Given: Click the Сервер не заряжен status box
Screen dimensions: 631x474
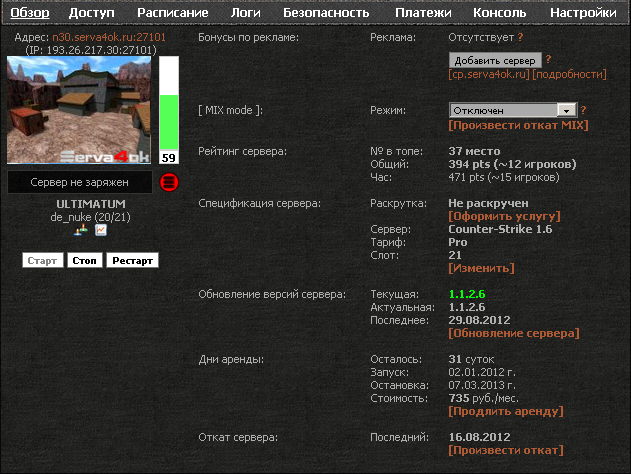Looking at the screenshot, I should [80, 182].
